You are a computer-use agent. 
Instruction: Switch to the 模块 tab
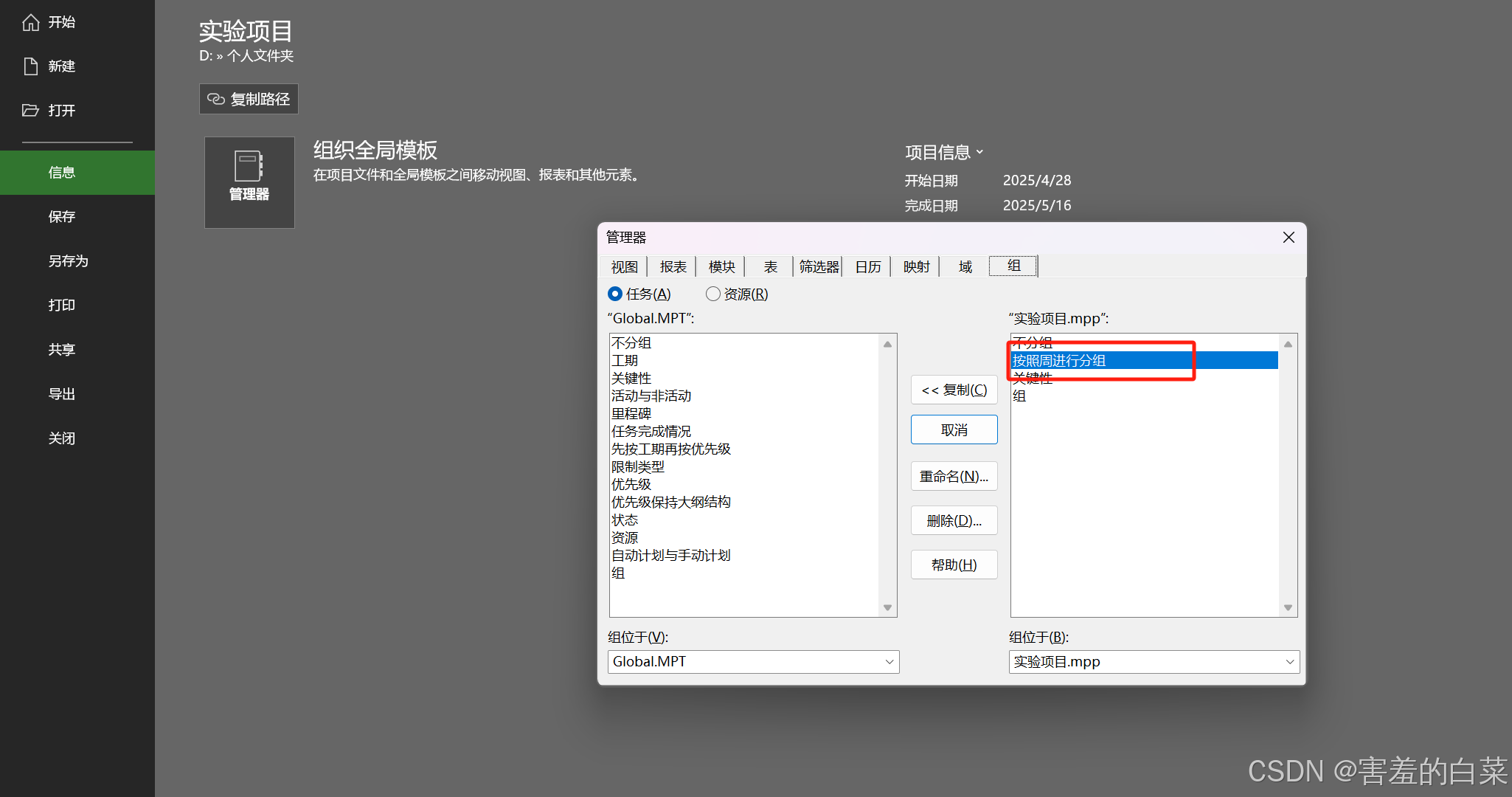(x=721, y=266)
